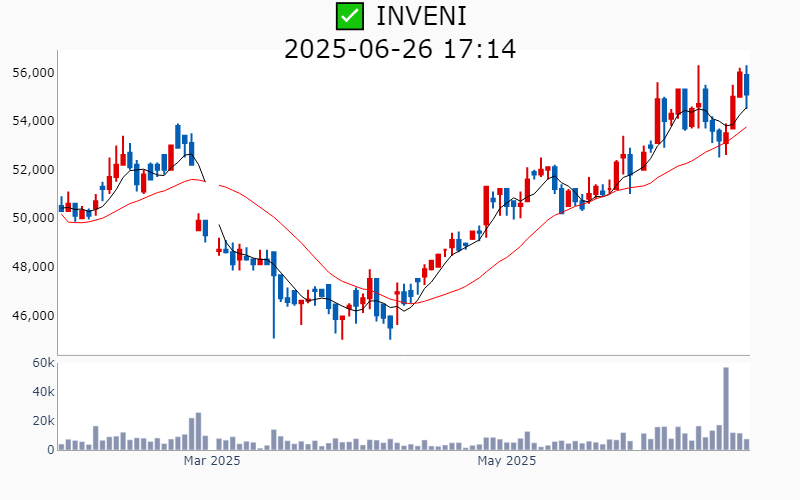
Task: Click the 20k volume axis label
Action: pyautogui.click(x=43, y=421)
